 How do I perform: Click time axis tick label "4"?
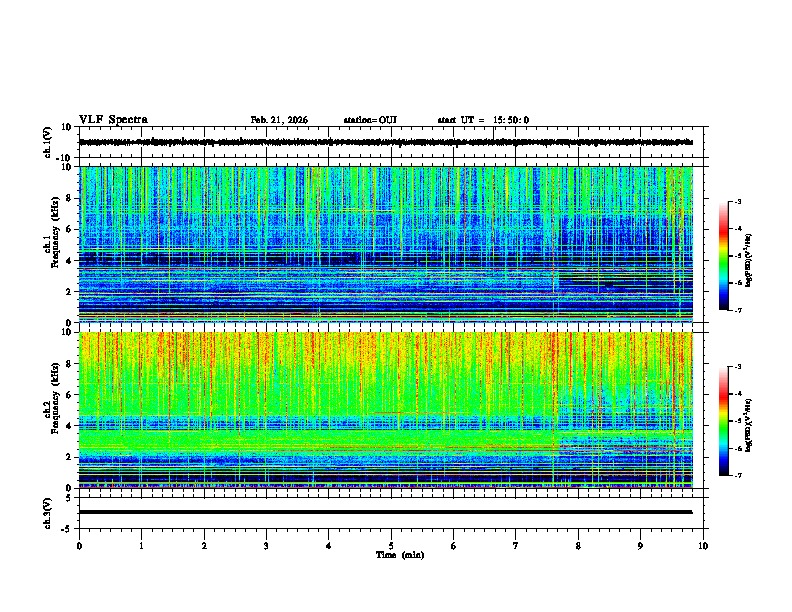coord(329,546)
